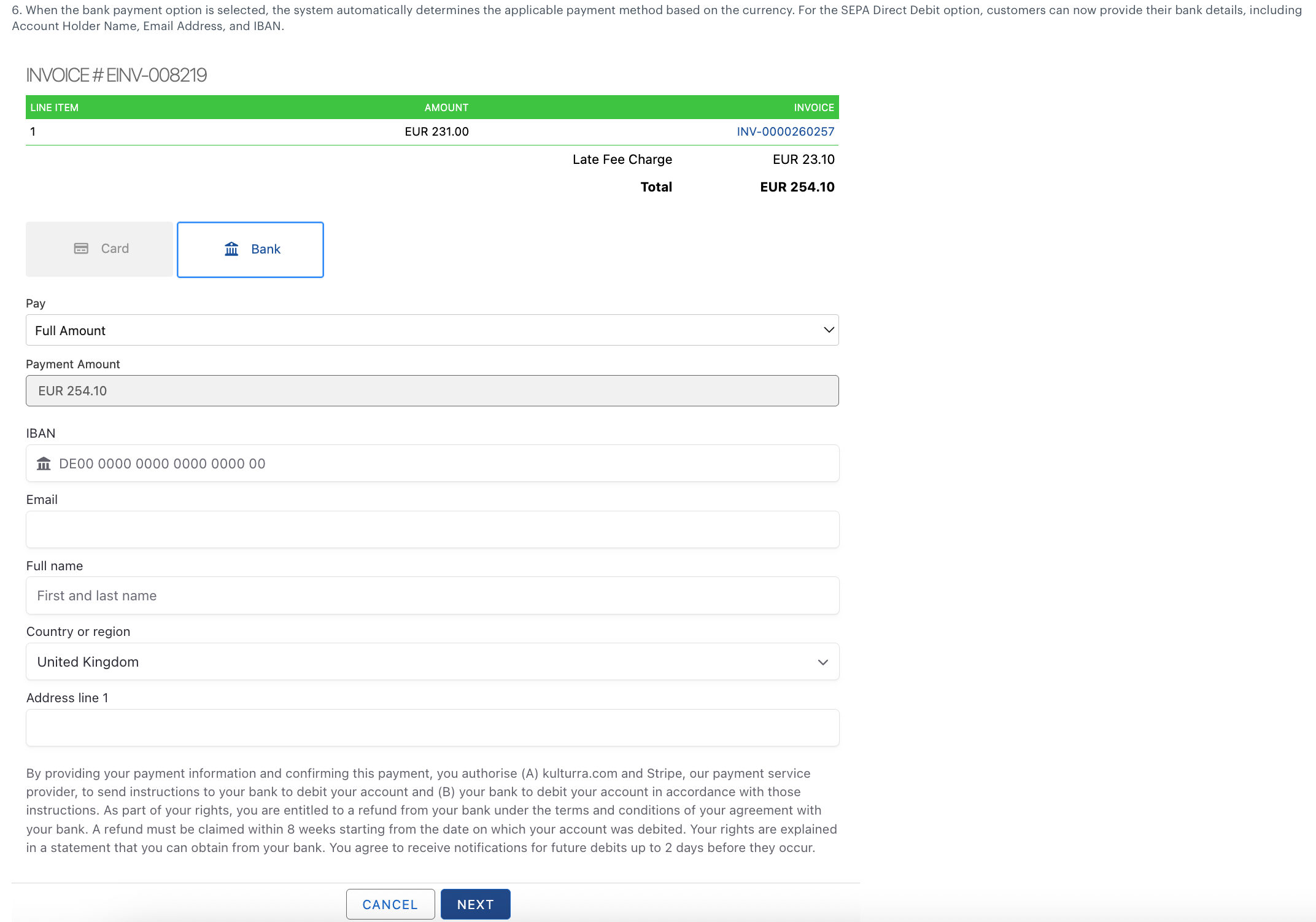Viewport: 1316px width, 922px height.
Task: Click into the Email input field
Action: point(432,530)
